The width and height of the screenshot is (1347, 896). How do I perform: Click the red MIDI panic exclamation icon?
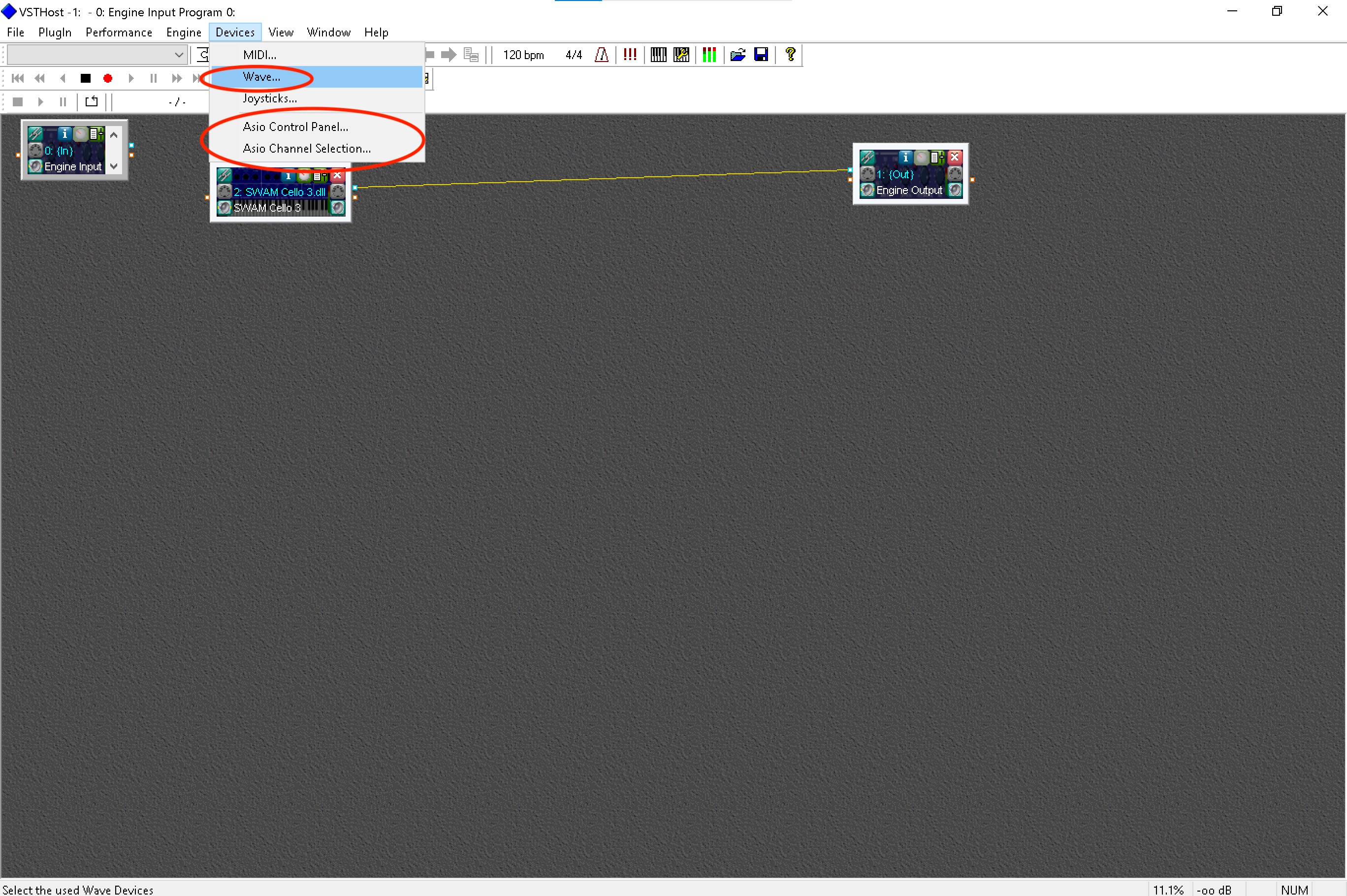click(630, 55)
